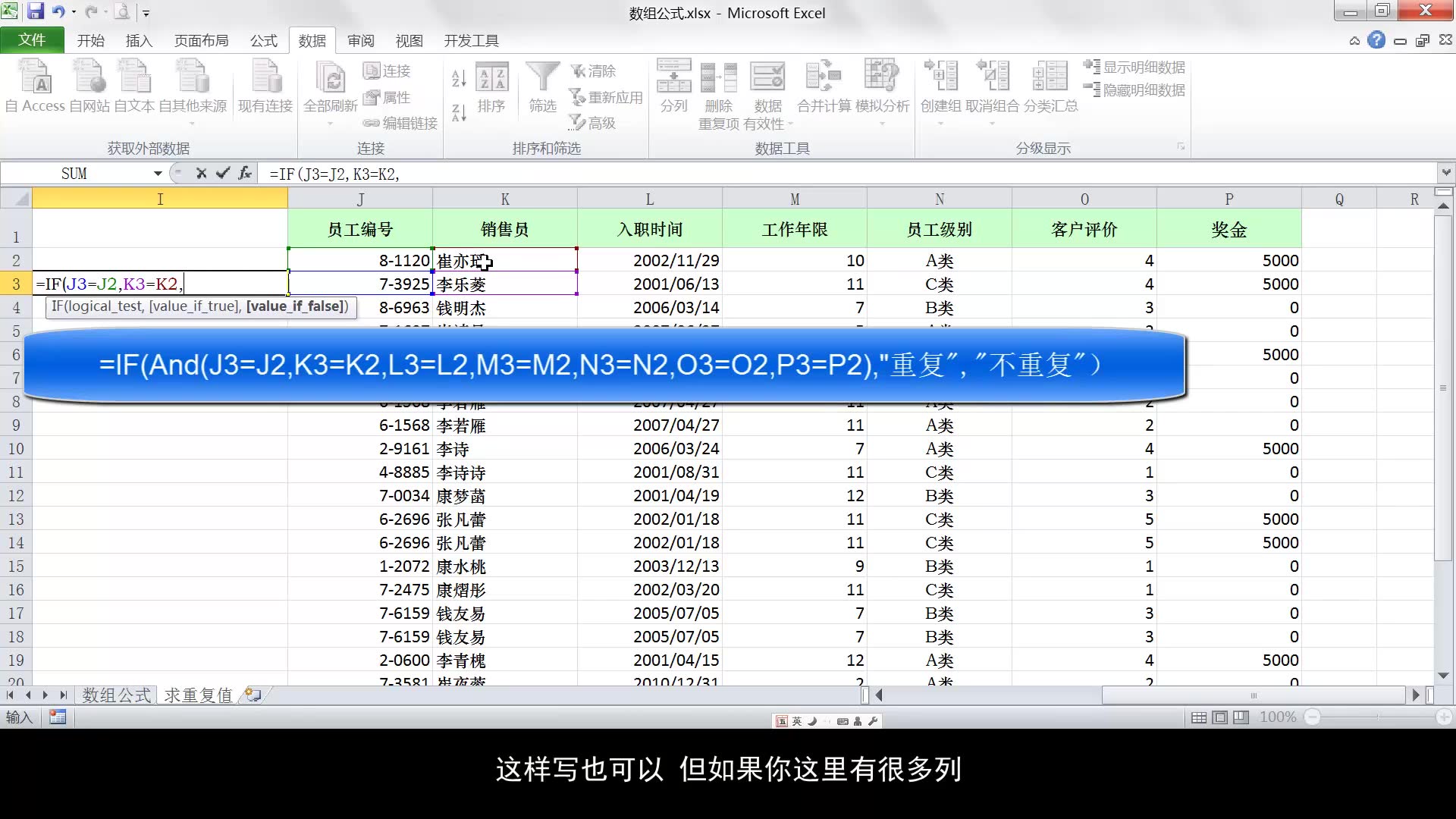Screen dimensions: 1456x819
Task: Open Existing Connections (现有连接)
Action: click(x=265, y=87)
